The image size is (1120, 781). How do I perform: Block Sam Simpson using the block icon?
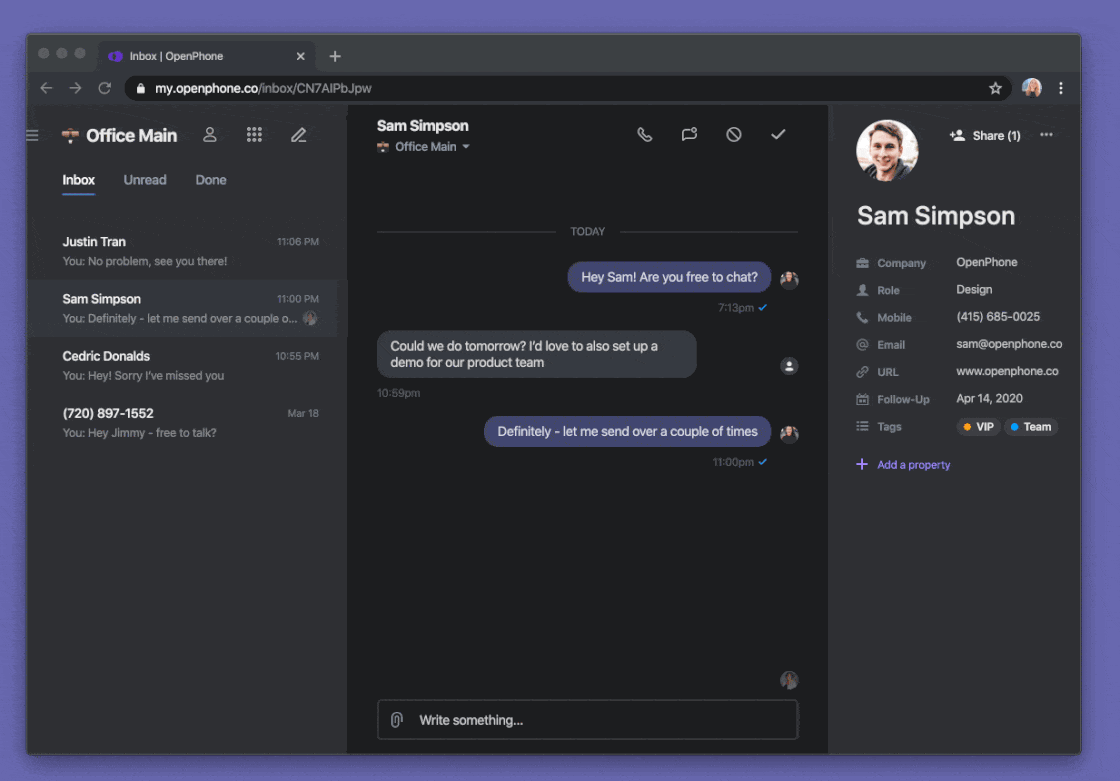pyautogui.click(x=733, y=133)
